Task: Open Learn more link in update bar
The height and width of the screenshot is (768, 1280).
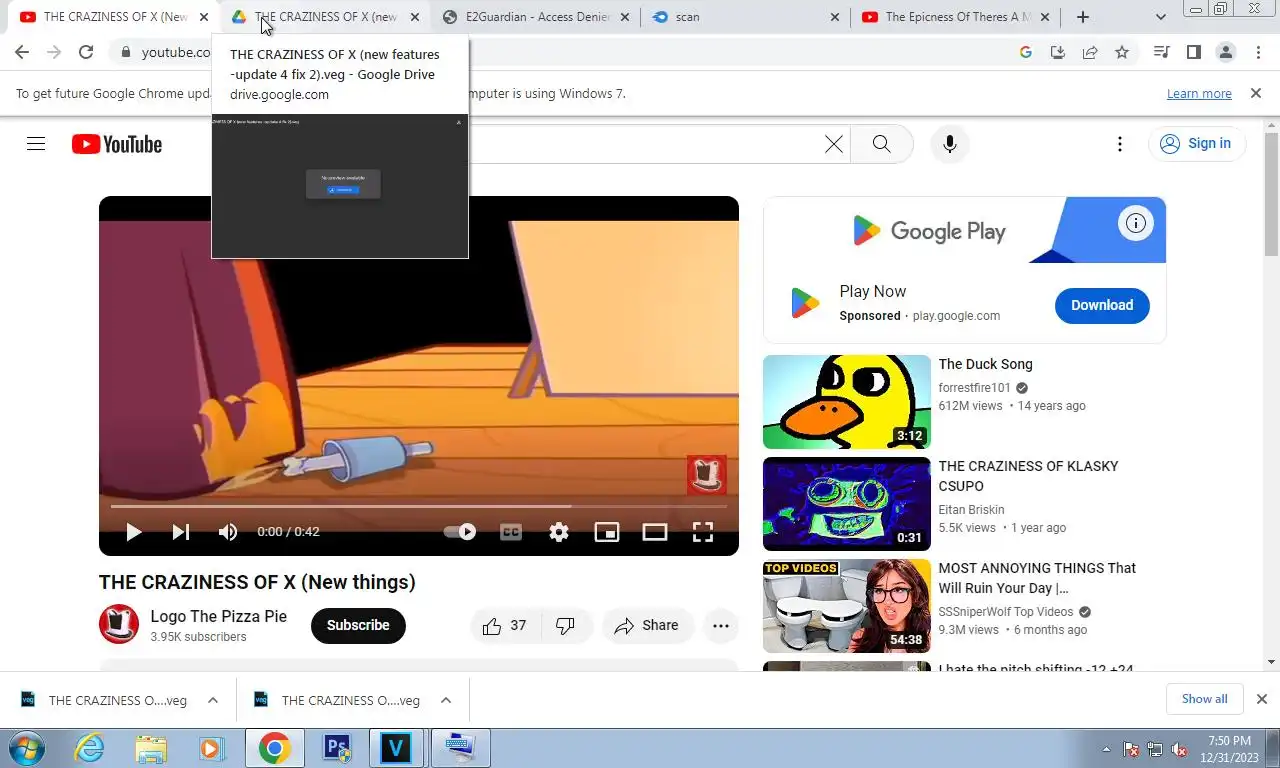Action: tap(1199, 94)
